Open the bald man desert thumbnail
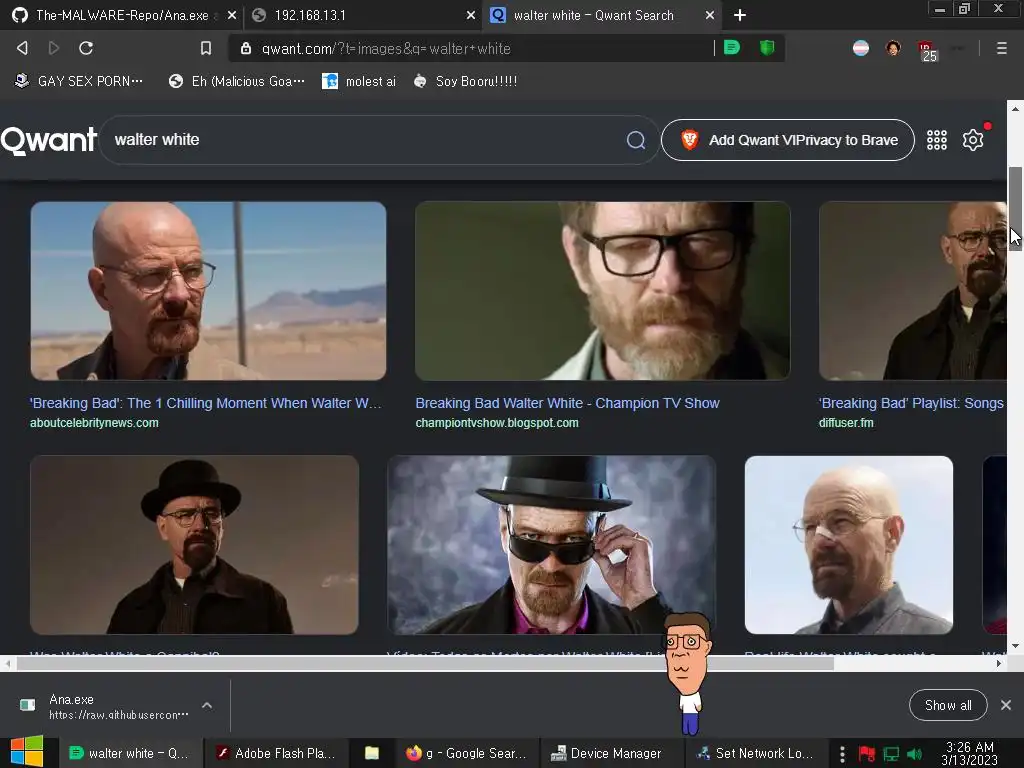The width and height of the screenshot is (1024, 768). pyautogui.click(x=208, y=291)
